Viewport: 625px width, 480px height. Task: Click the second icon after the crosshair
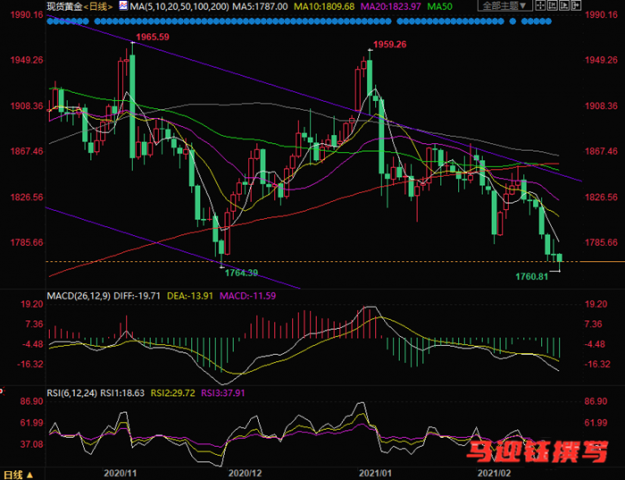(565, 6)
